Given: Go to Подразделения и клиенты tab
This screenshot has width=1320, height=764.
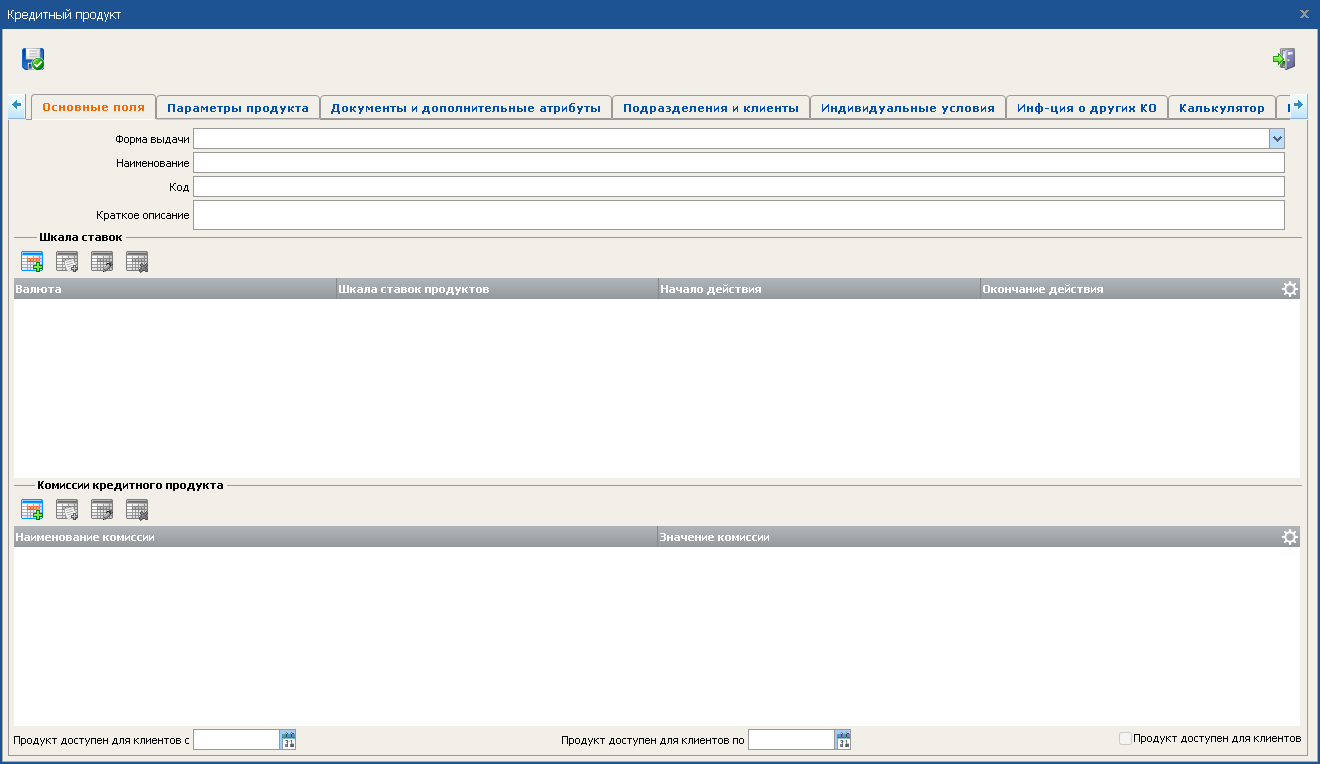Looking at the screenshot, I should pos(711,108).
